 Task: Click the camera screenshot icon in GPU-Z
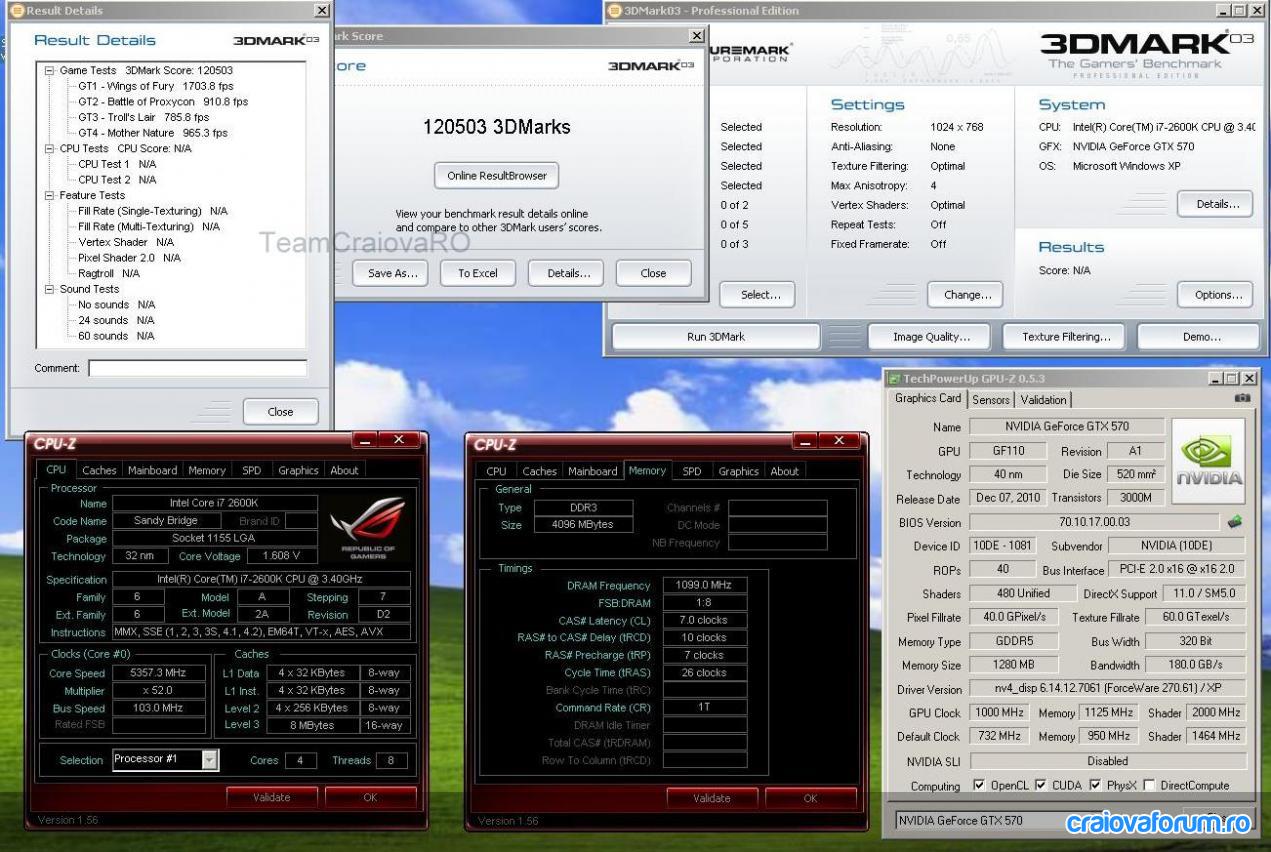[x=1242, y=398]
